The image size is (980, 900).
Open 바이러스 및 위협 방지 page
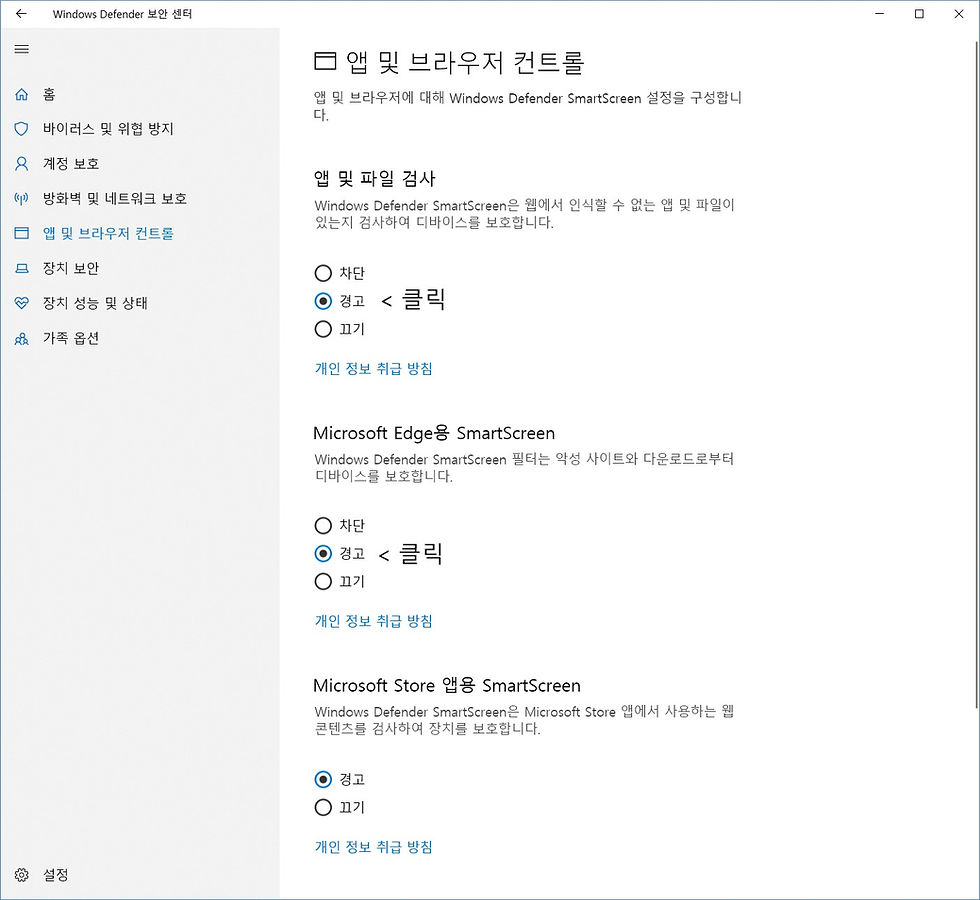[108, 129]
